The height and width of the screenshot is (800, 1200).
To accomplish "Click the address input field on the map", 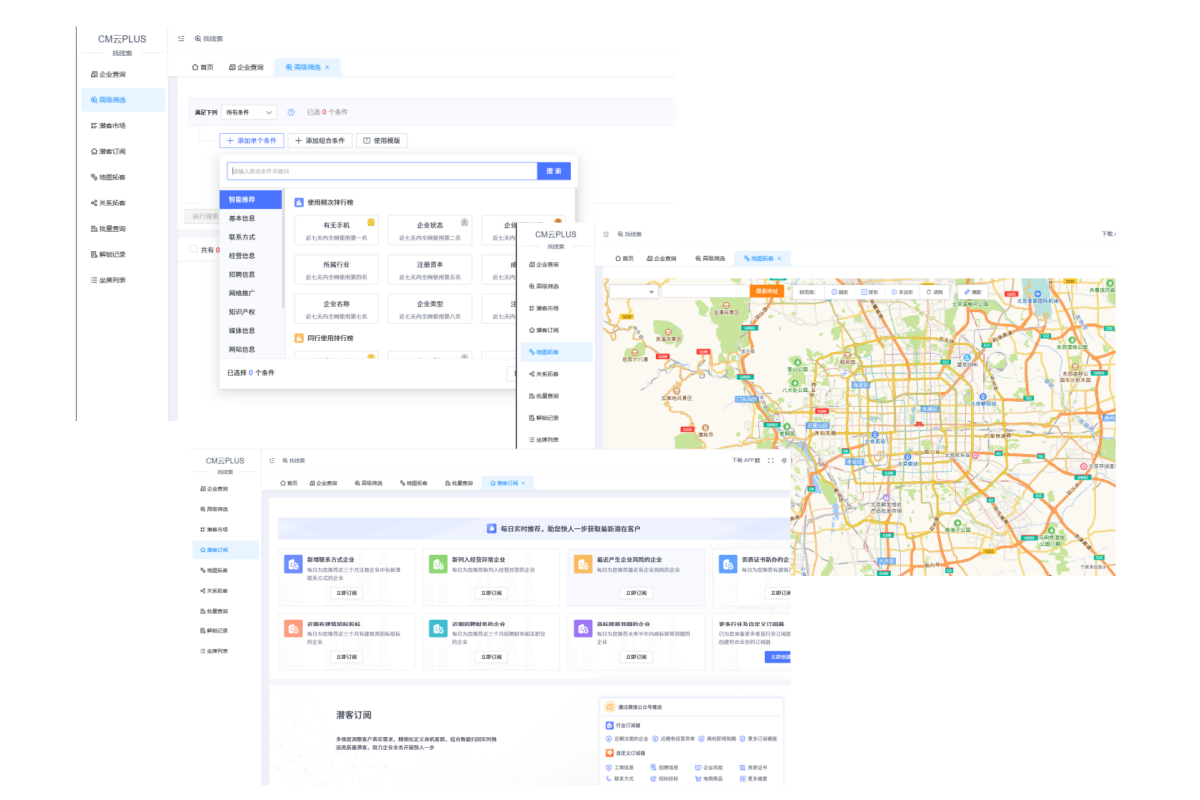I will point(705,292).
